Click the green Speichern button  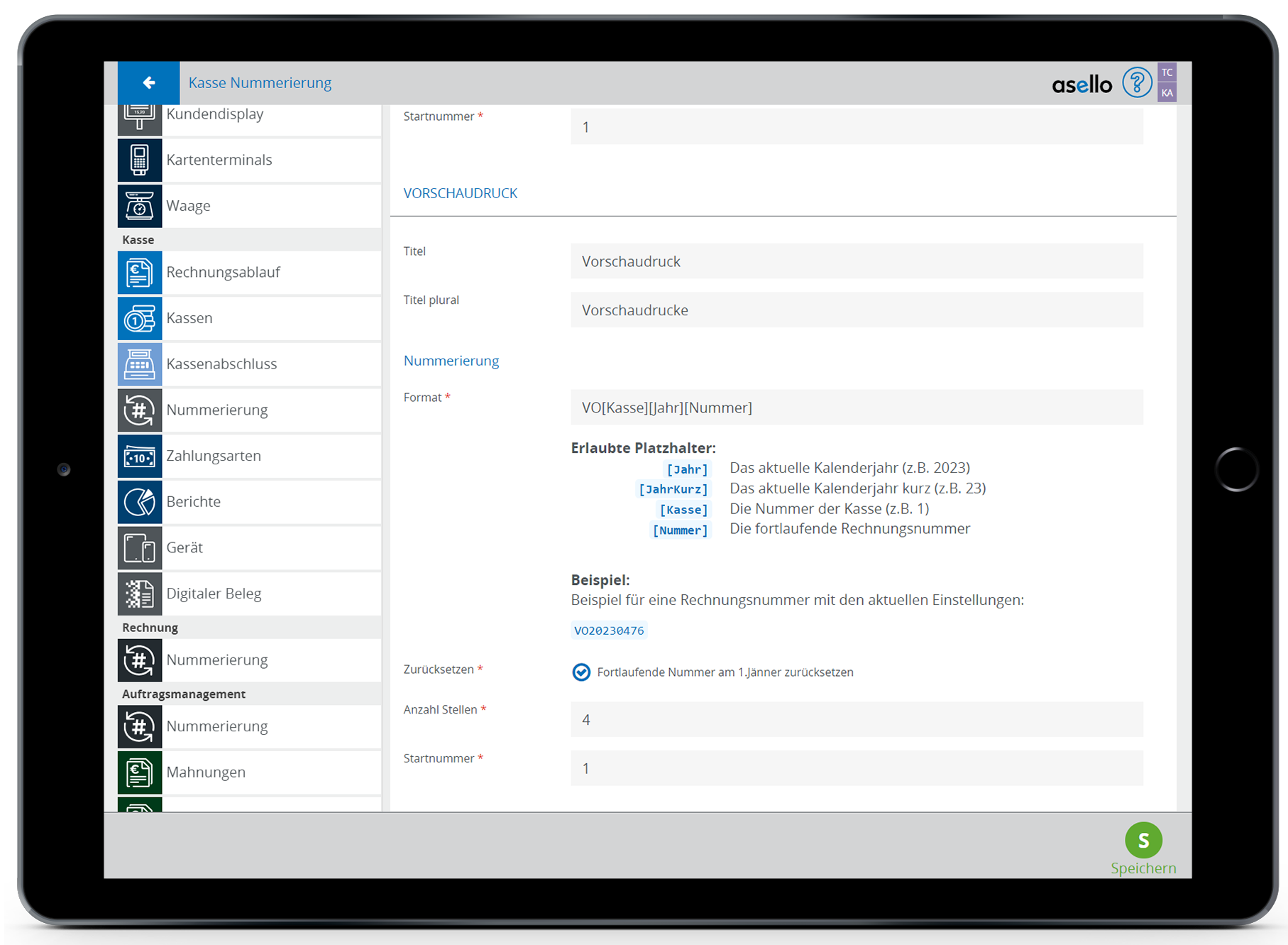(x=1143, y=841)
